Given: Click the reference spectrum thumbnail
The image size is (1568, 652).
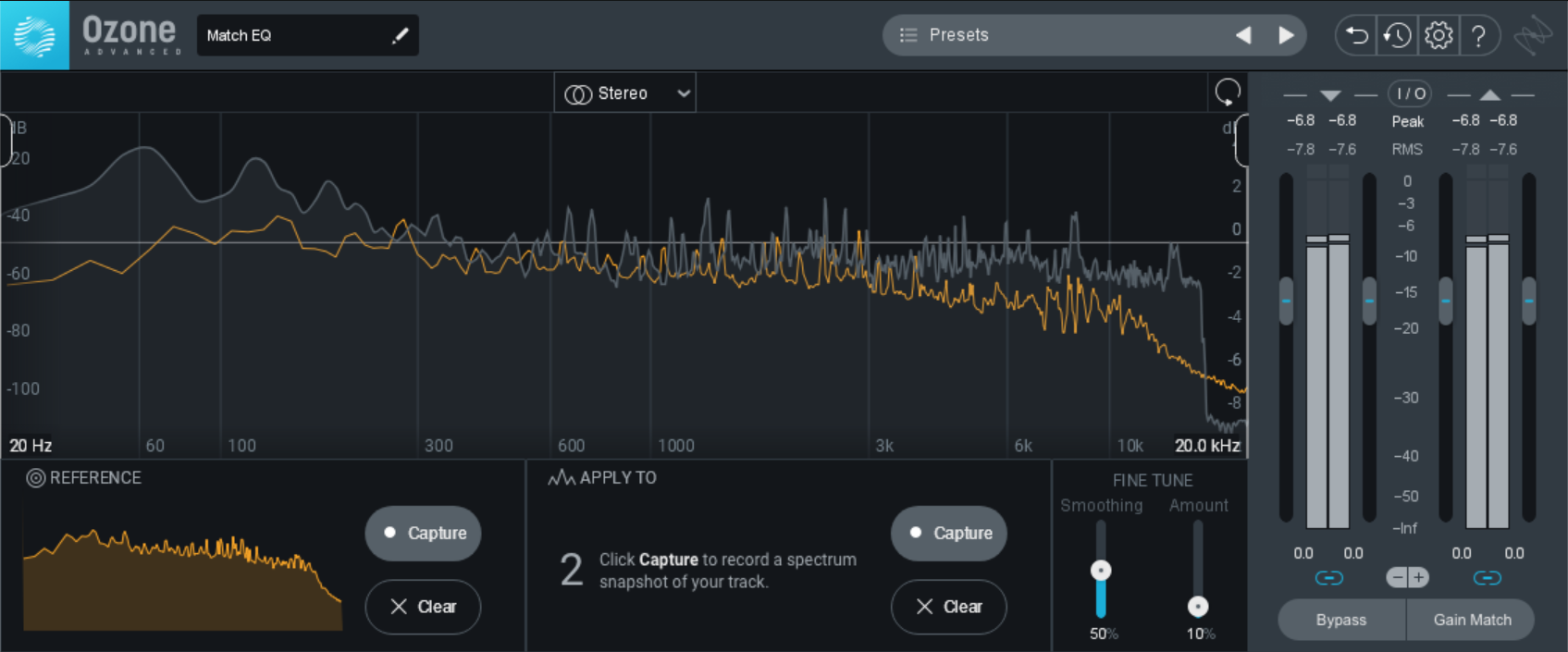Looking at the screenshot, I should click(x=182, y=580).
